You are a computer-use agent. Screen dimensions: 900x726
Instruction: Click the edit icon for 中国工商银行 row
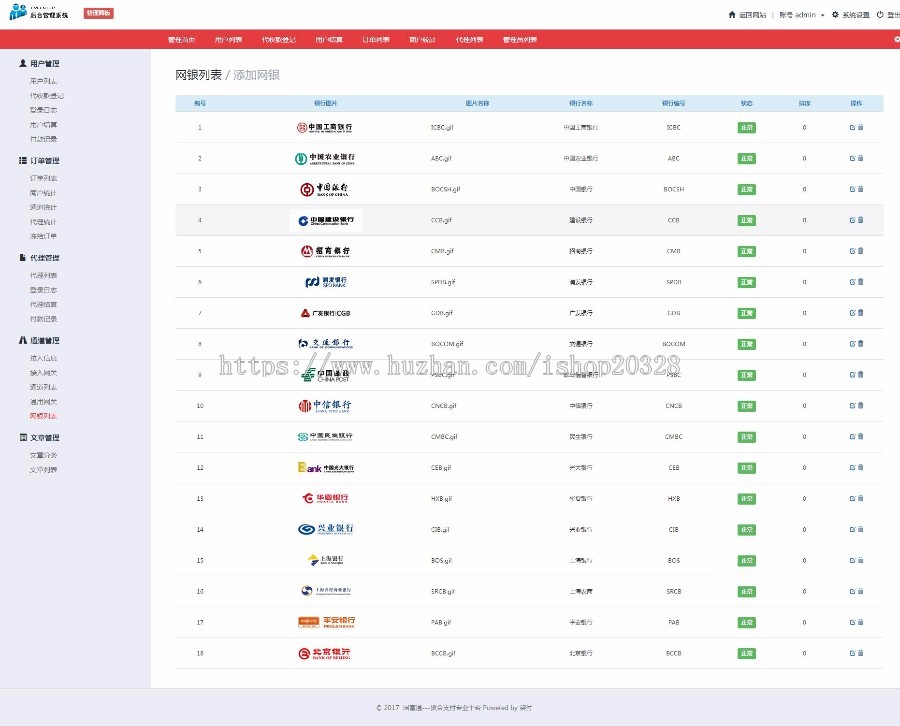click(x=853, y=127)
